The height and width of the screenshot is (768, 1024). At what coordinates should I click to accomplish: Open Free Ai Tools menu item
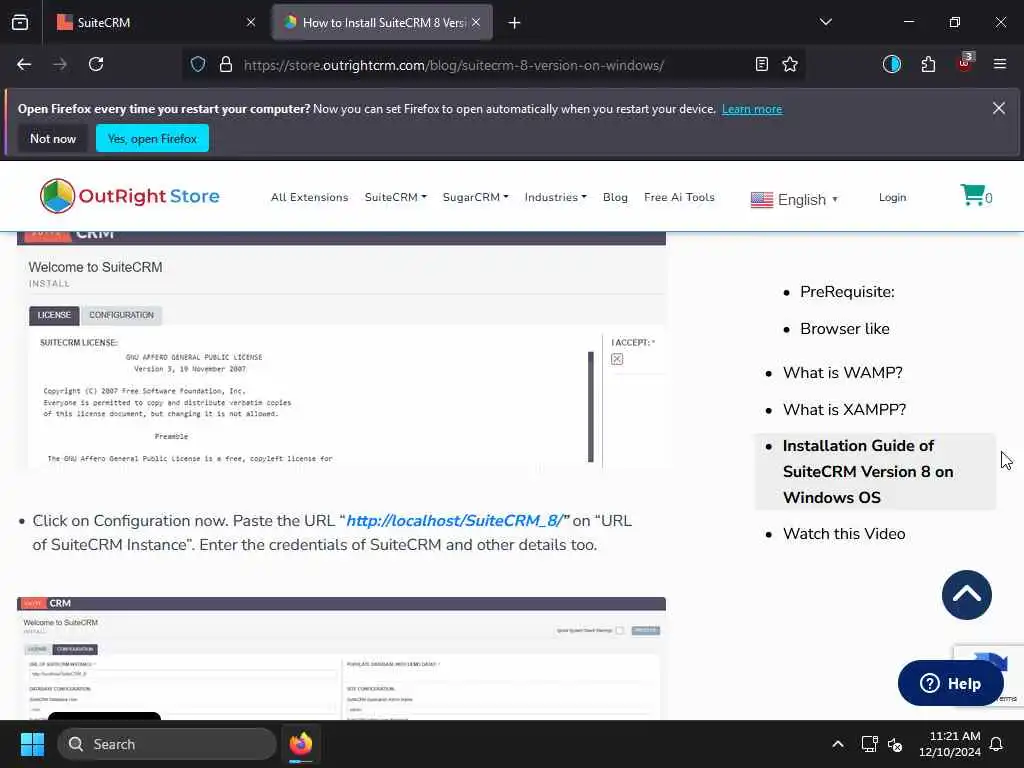click(679, 197)
